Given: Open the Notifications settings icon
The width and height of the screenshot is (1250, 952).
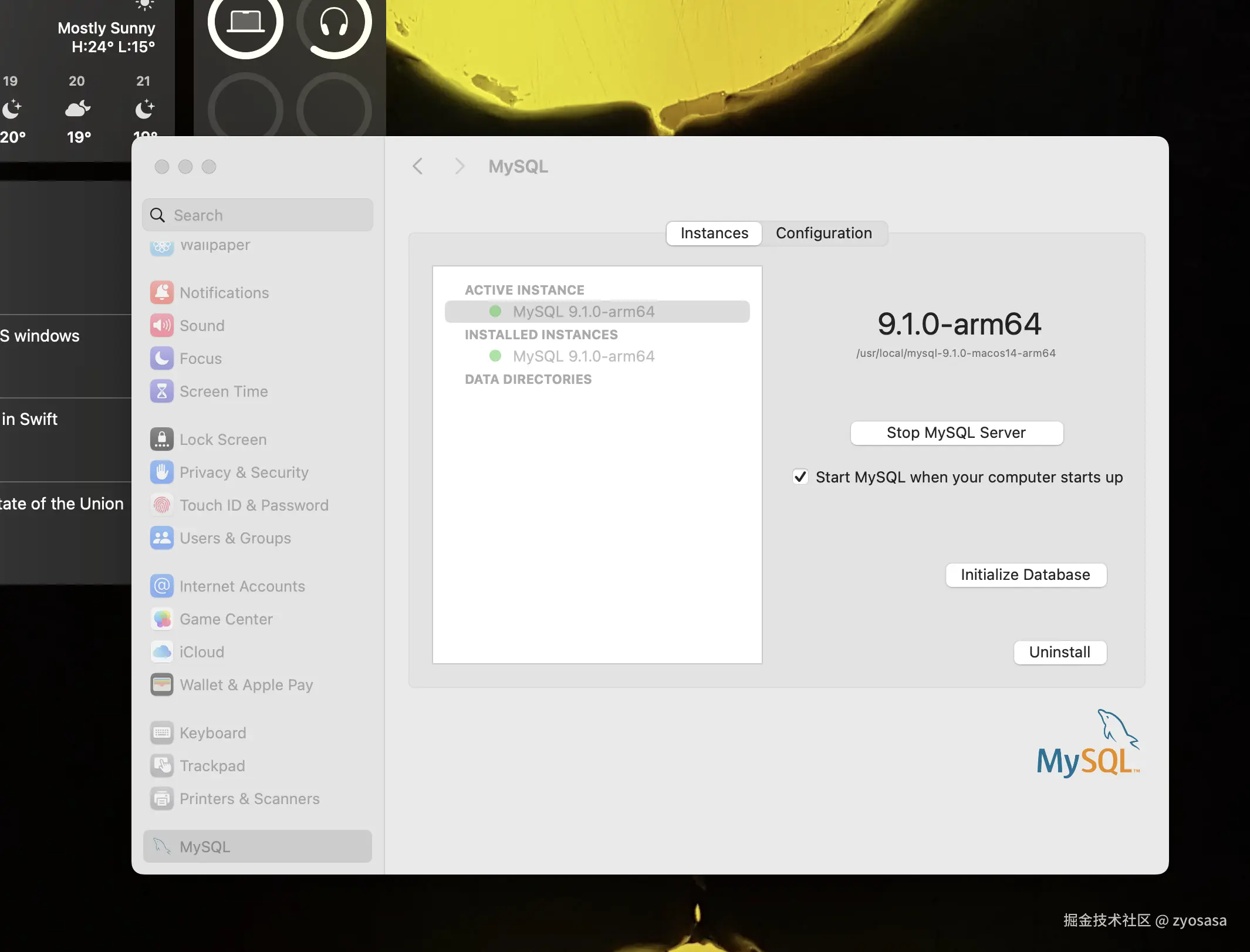Looking at the screenshot, I should 162,292.
